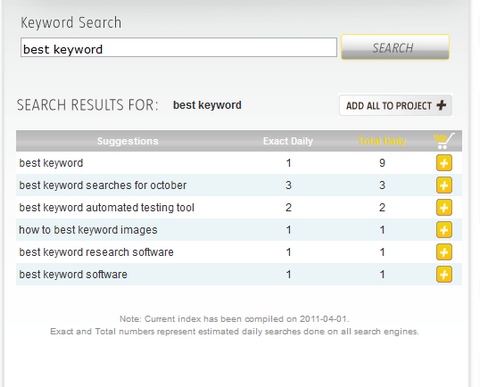The image size is (480, 387).
Task: Select 'best keyword software' suggestion
Action: click(73, 275)
